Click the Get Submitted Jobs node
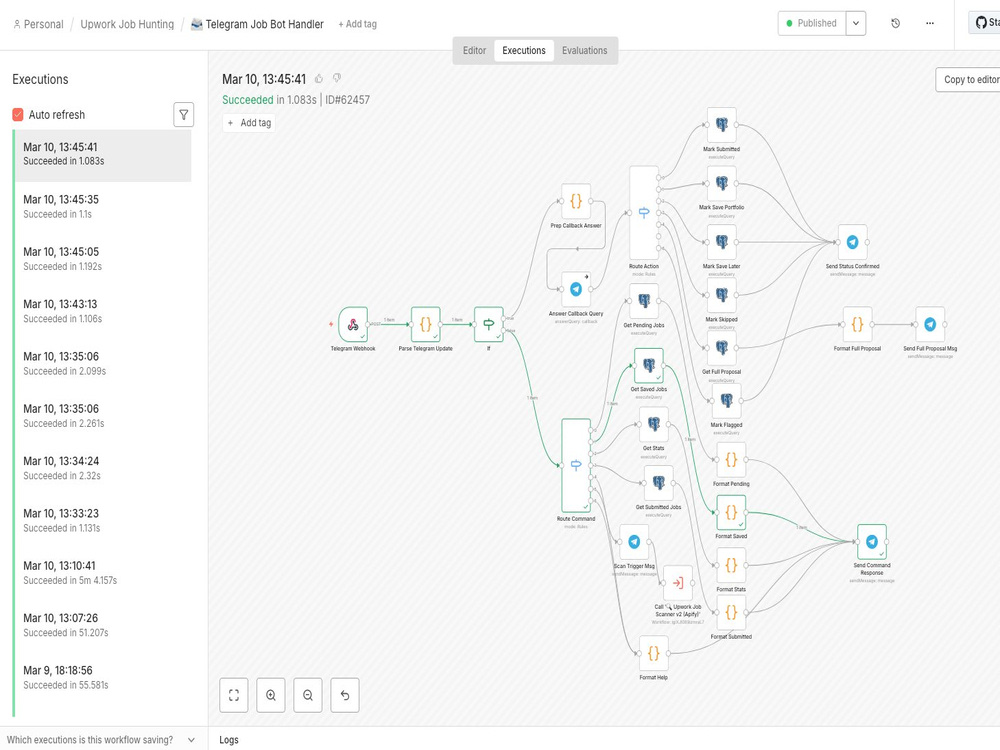 (659, 483)
